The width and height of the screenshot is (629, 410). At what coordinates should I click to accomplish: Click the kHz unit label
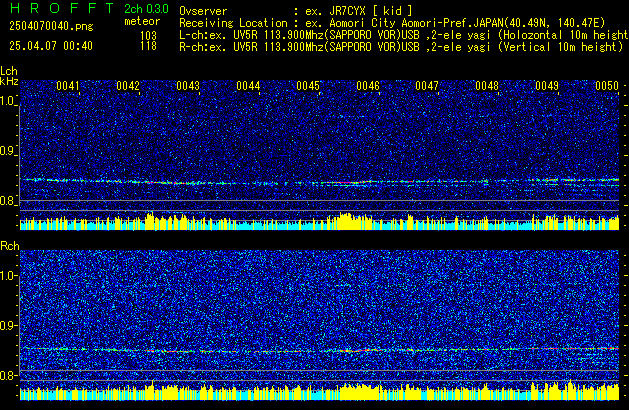(9, 81)
